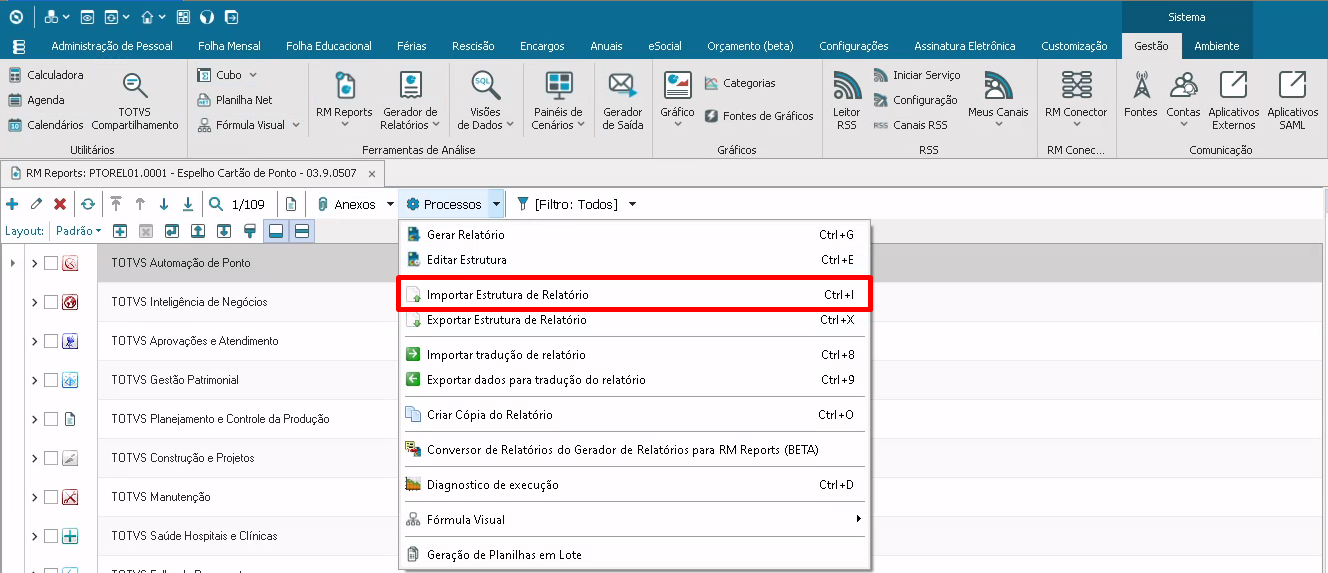The image size is (1328, 573).
Task: Open Planilha Net tool
Action: (235, 100)
